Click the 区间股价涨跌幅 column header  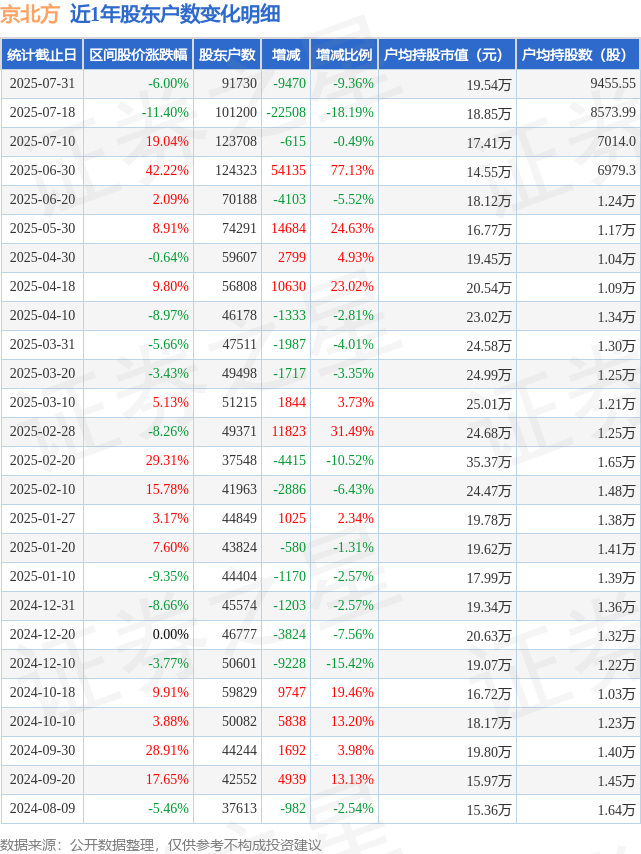click(x=138, y=54)
